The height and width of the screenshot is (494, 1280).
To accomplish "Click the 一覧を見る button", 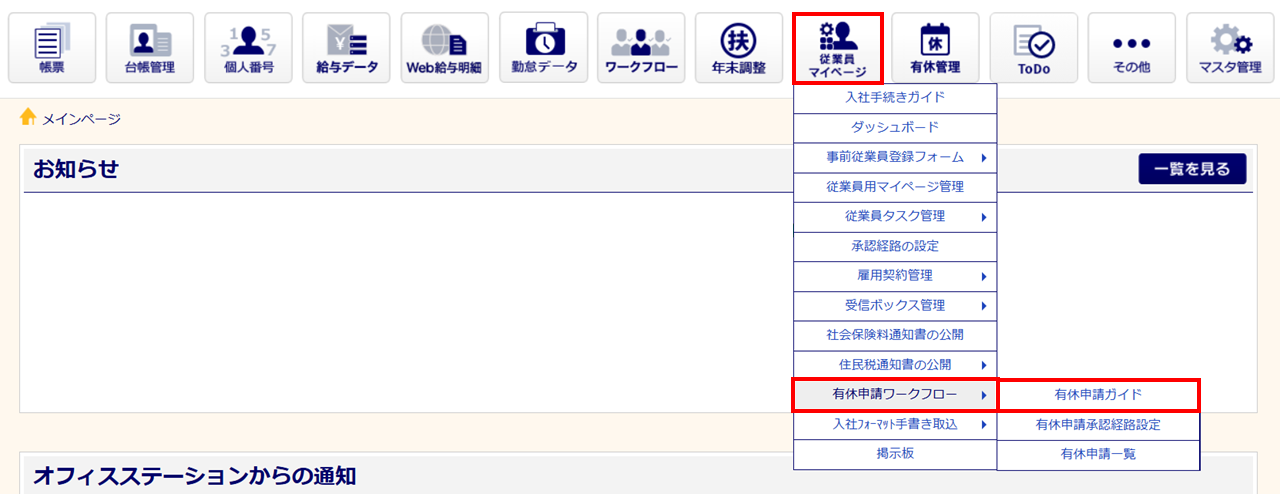I will (1192, 169).
